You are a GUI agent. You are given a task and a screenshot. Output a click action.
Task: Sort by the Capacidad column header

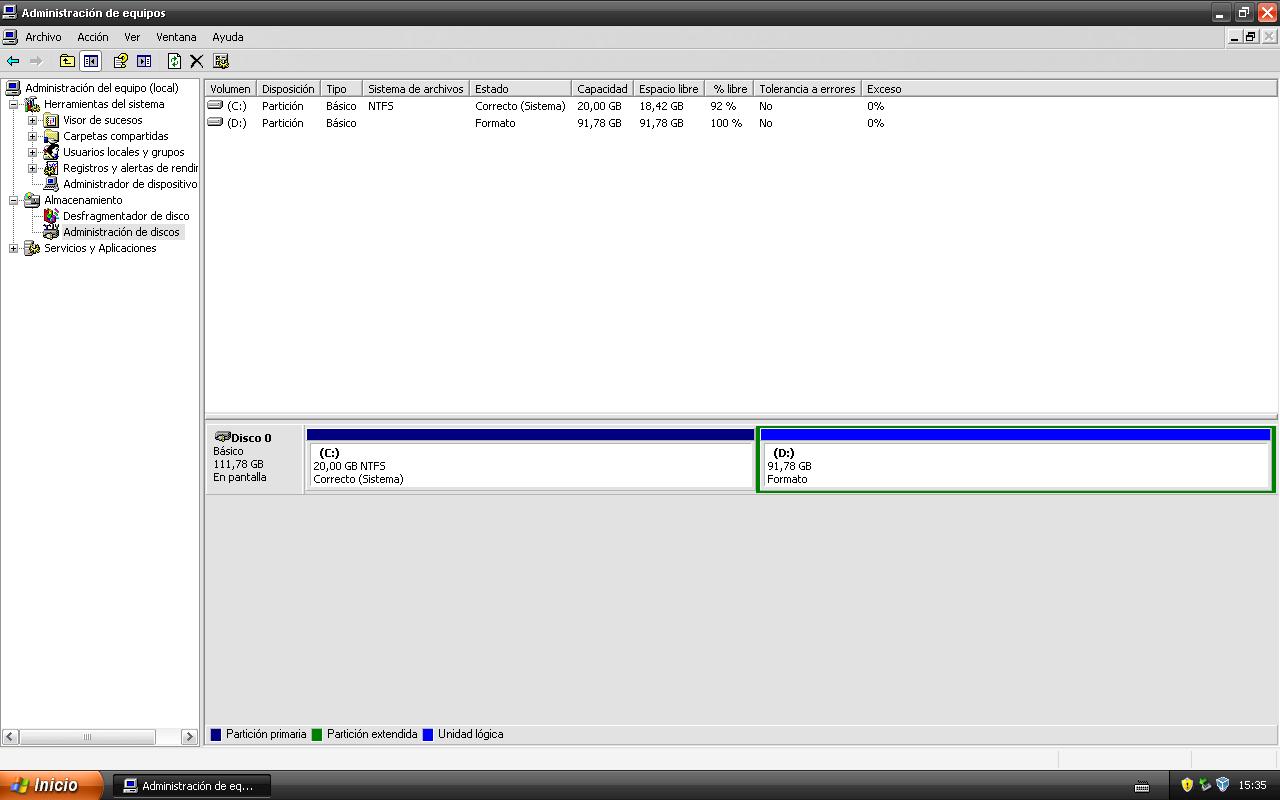(601, 89)
